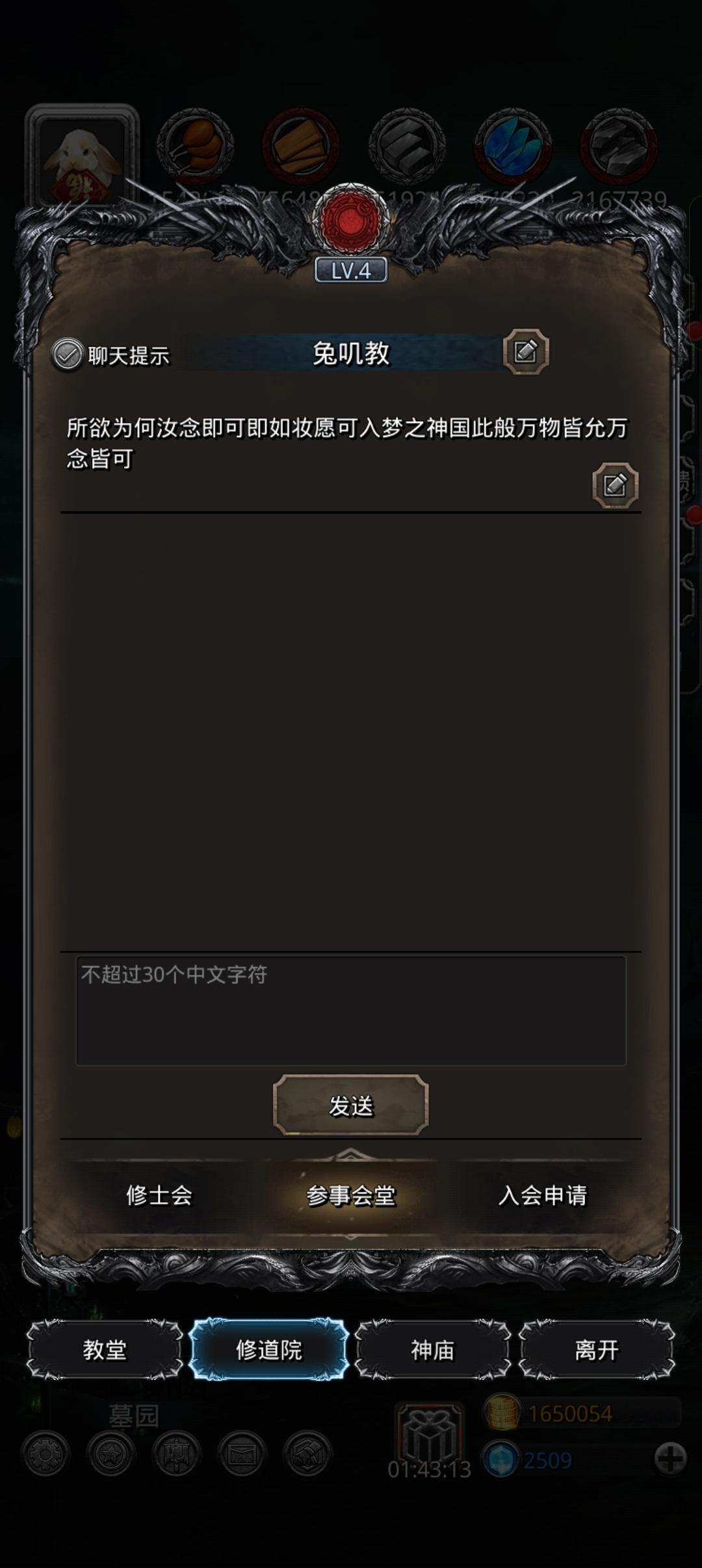
Task: Open the 入会申请 tab
Action: coord(543,1196)
